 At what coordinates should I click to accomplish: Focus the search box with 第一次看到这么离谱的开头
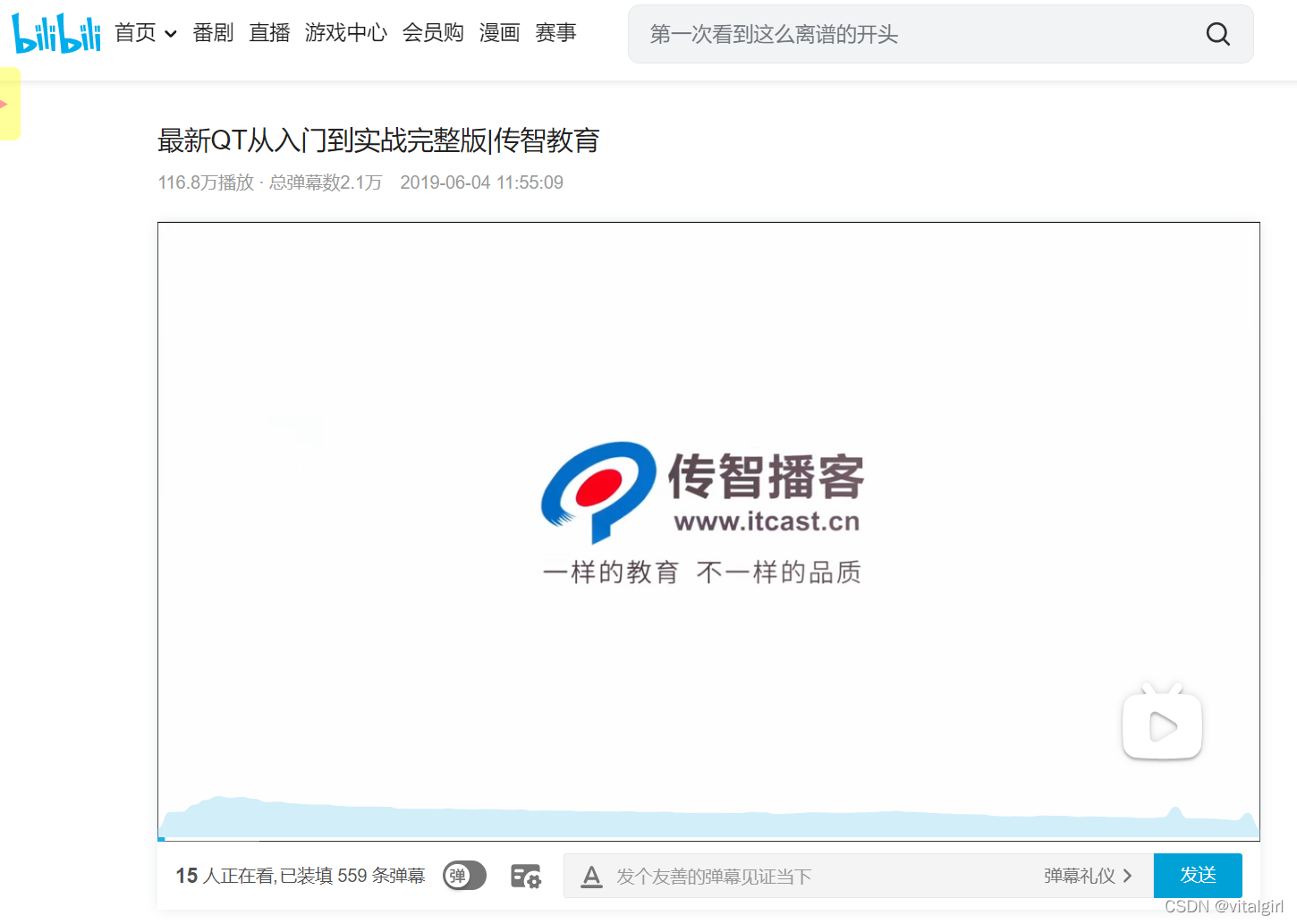(940, 34)
